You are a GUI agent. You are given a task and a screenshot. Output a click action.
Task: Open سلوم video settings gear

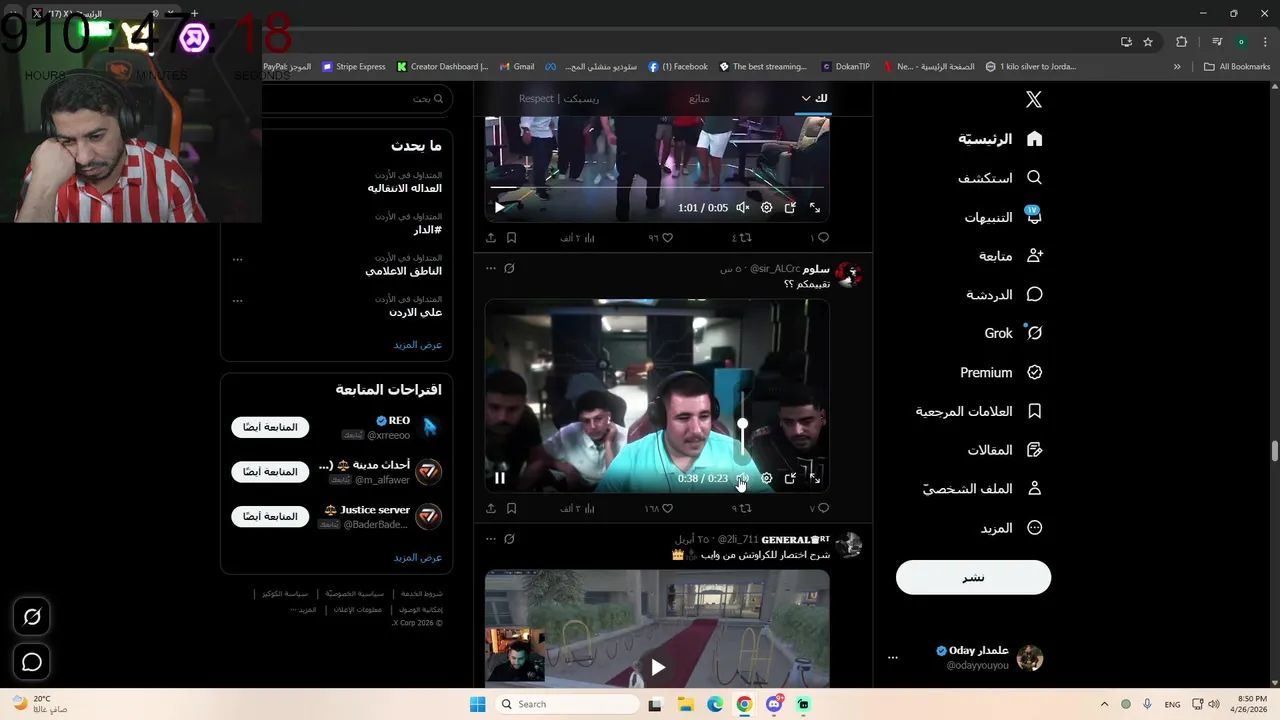pos(766,478)
